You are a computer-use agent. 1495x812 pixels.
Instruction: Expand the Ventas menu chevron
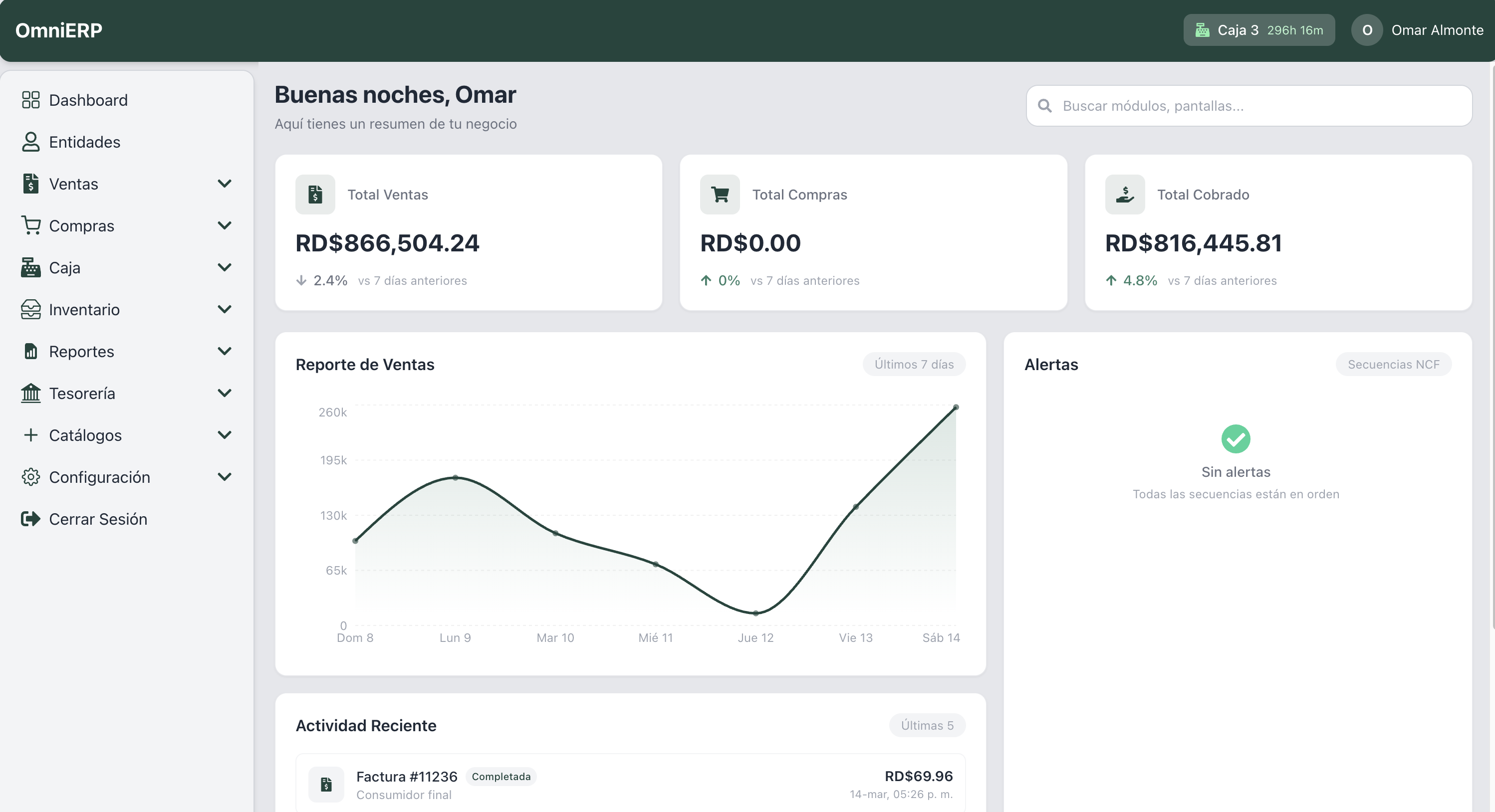pos(225,183)
